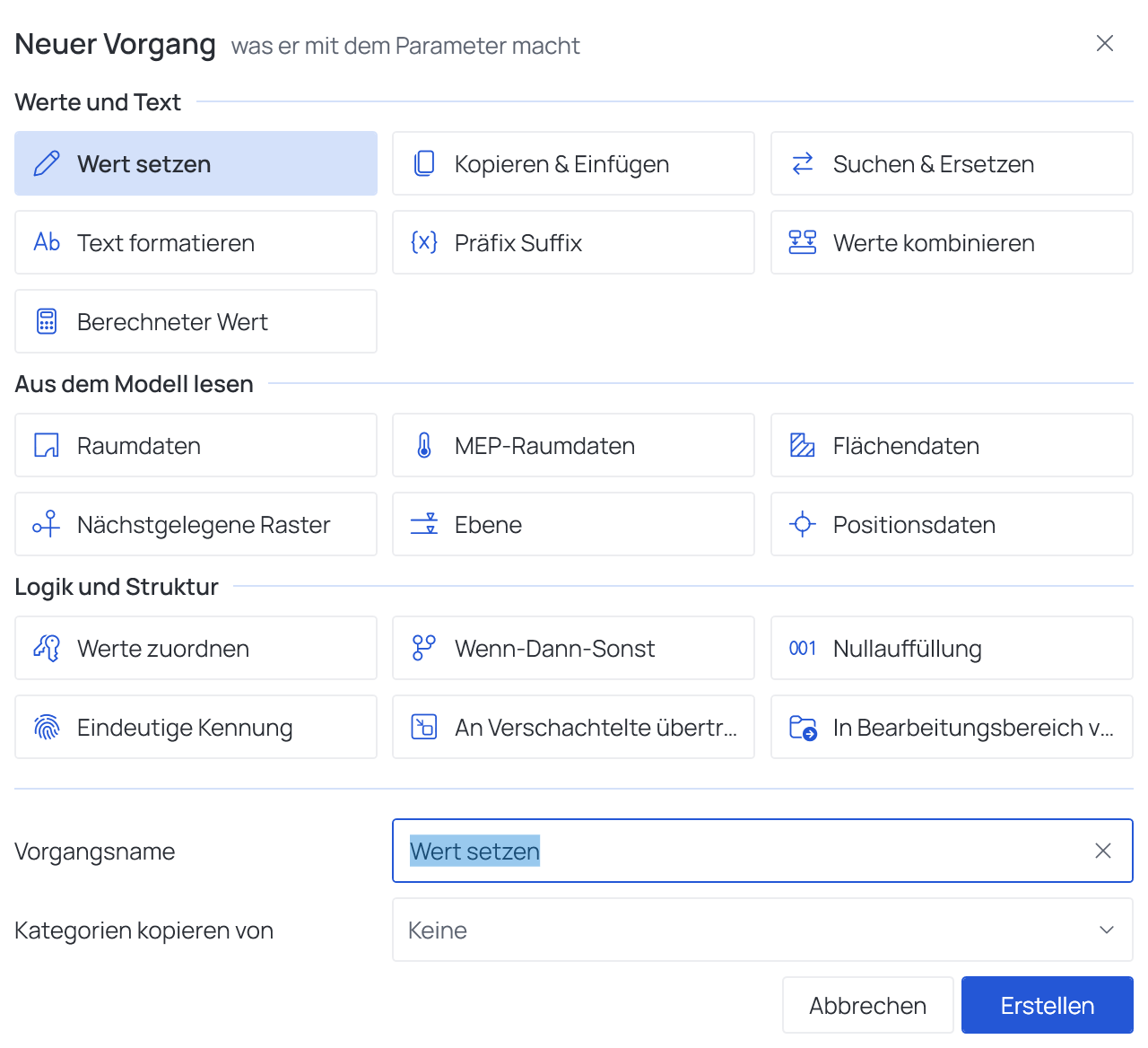Clear the Vorgangsname field with X
This screenshot has height=1048, width=1148.
click(x=1103, y=851)
